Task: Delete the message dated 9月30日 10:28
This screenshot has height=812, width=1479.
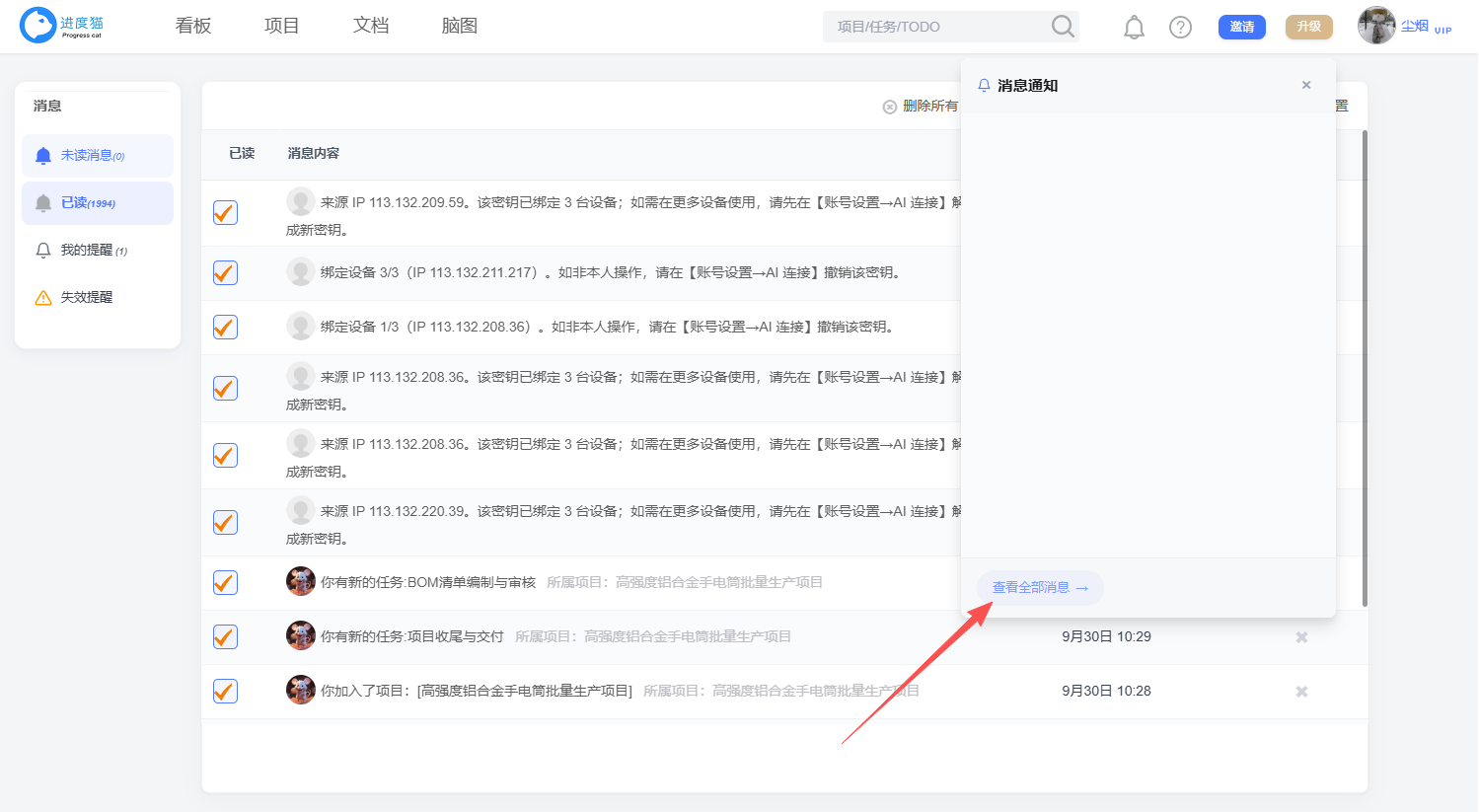Action: (1301, 692)
